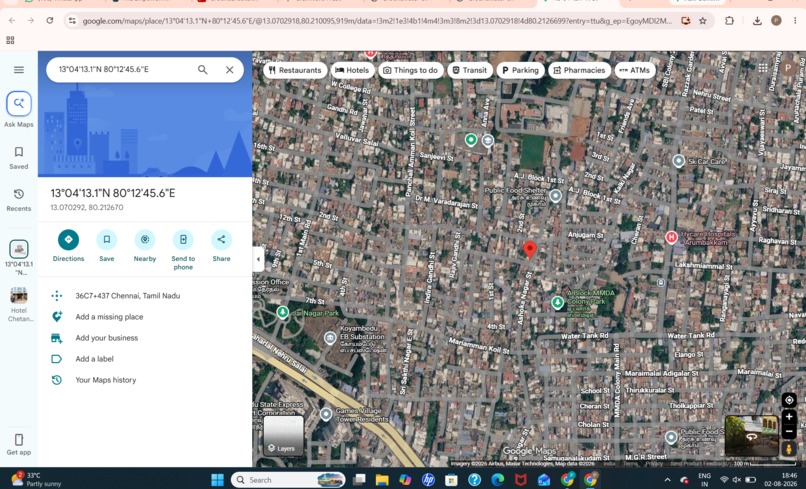Click the search magnifier icon in the search box
The image size is (806, 489).
pos(203,69)
